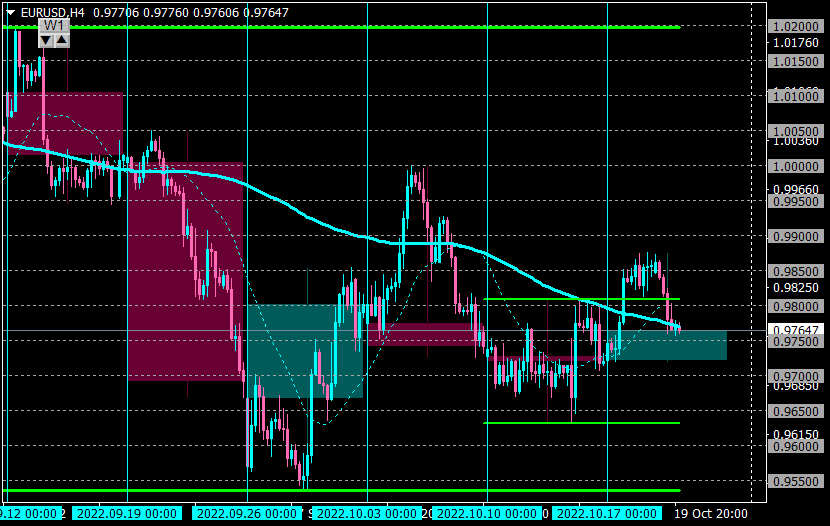Select the 2022.10.17 00:00 date marker
The height and width of the screenshot is (526, 830).
click(607, 513)
